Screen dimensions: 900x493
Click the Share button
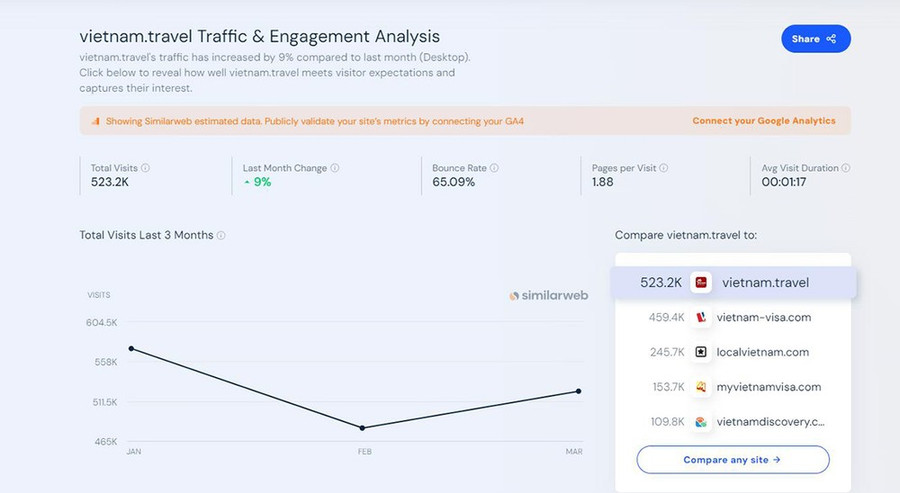click(x=815, y=39)
